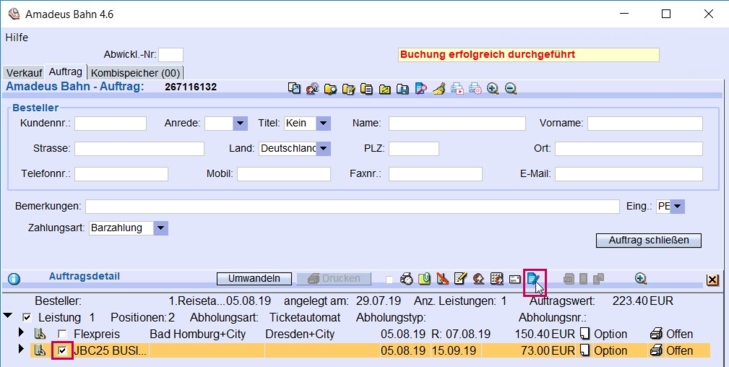Click the folder edit icon with pencil

point(348,88)
